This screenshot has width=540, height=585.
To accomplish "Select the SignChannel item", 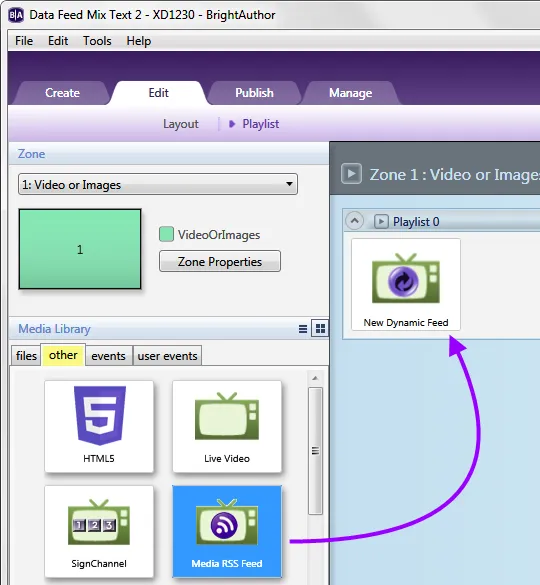I will pos(99,531).
